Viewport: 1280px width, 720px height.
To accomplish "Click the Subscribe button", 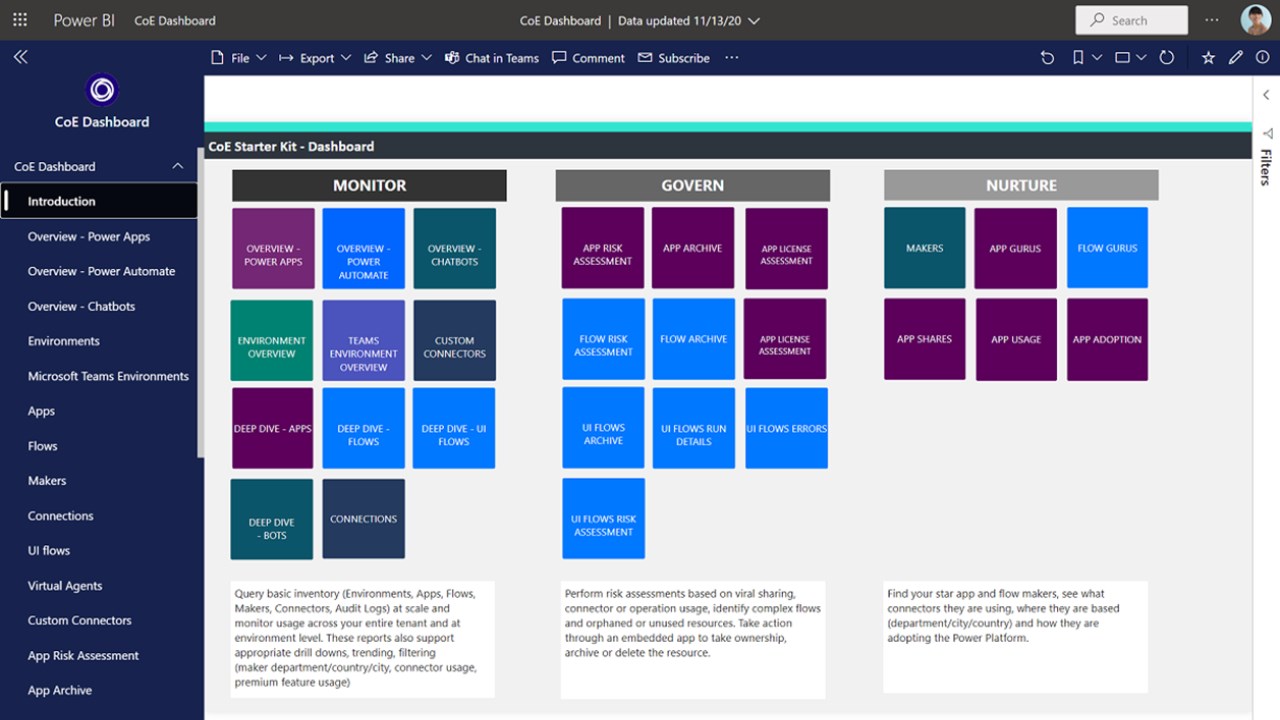I will click(x=674, y=58).
